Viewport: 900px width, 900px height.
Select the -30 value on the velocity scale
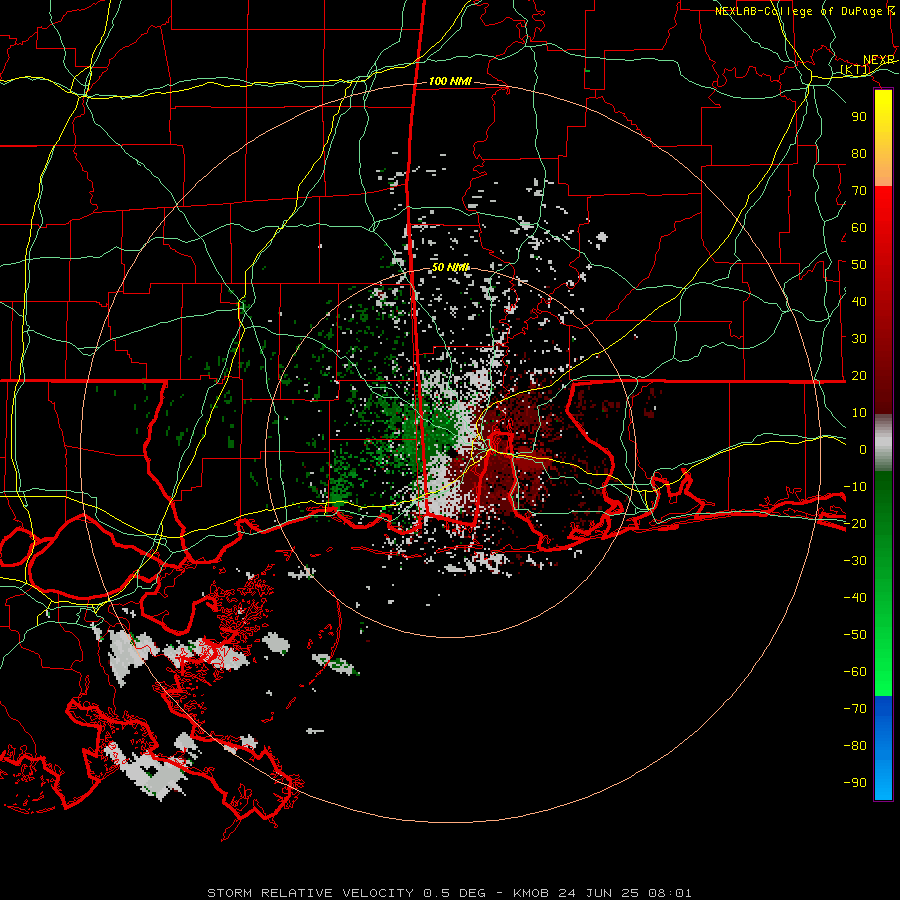coord(855,561)
